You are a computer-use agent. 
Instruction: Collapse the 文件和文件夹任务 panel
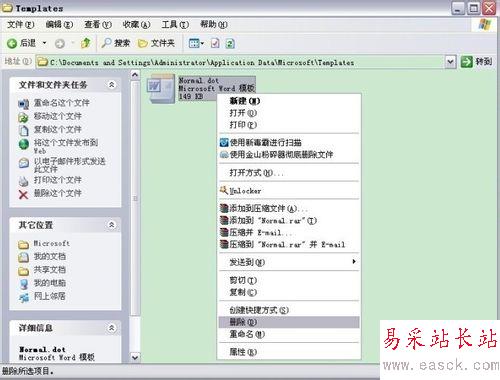[112, 85]
